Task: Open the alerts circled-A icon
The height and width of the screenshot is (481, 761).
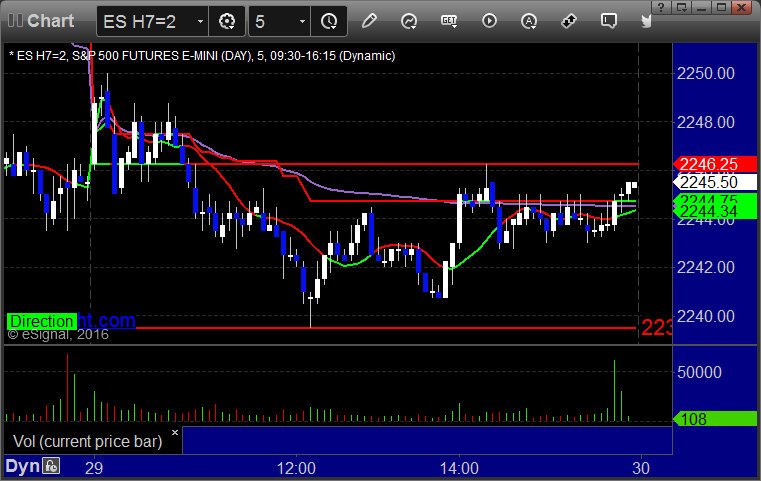Action: pos(529,21)
